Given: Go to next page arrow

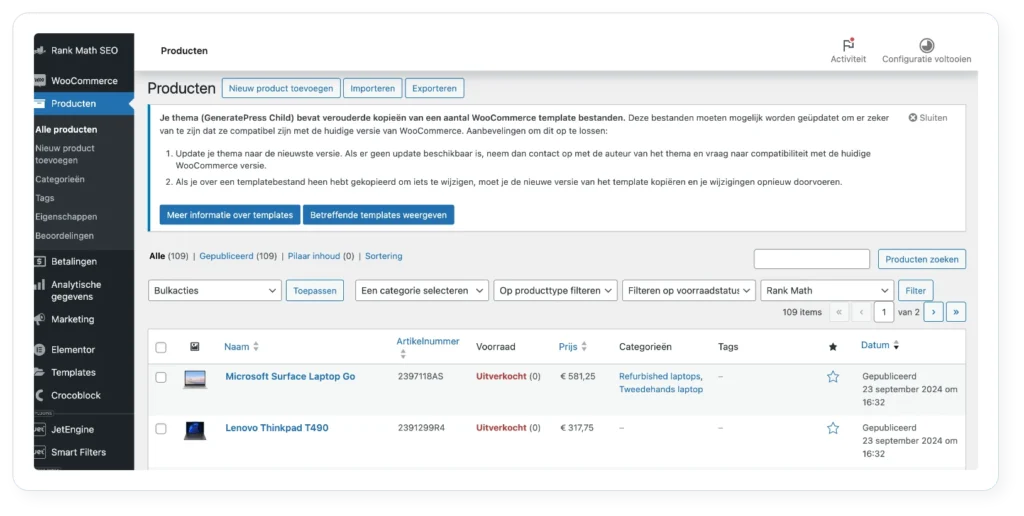Looking at the screenshot, I should pos(933,312).
